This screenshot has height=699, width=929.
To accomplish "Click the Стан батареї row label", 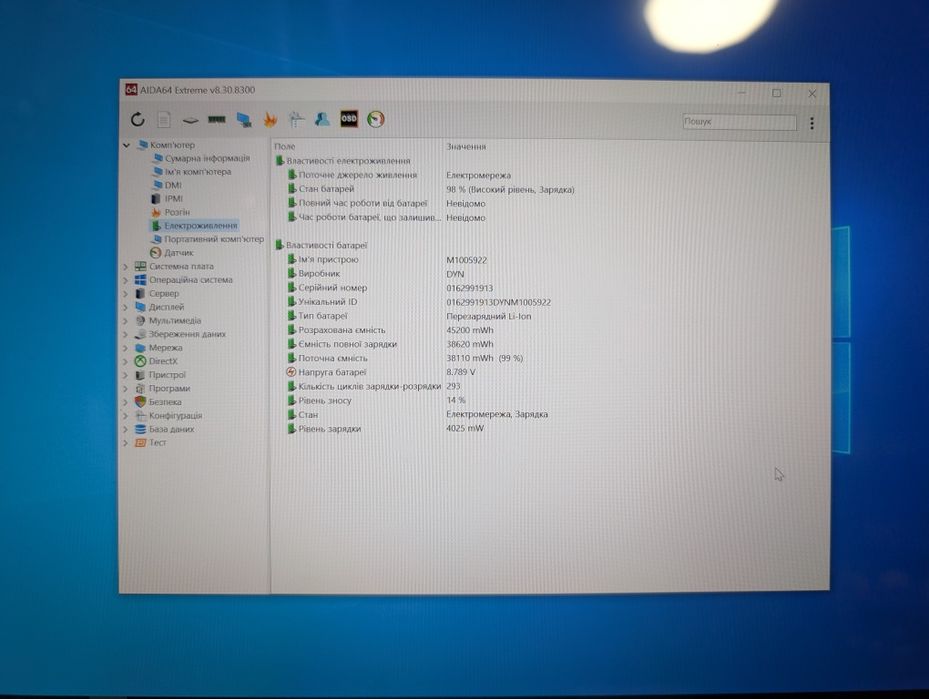I will [326, 189].
